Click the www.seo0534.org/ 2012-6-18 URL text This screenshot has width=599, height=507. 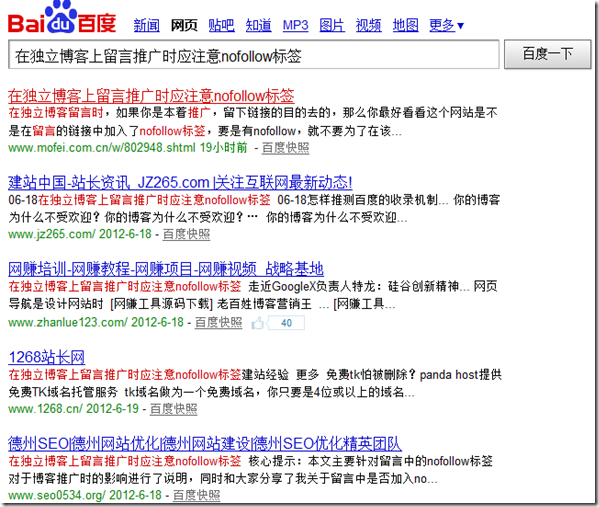85,495
